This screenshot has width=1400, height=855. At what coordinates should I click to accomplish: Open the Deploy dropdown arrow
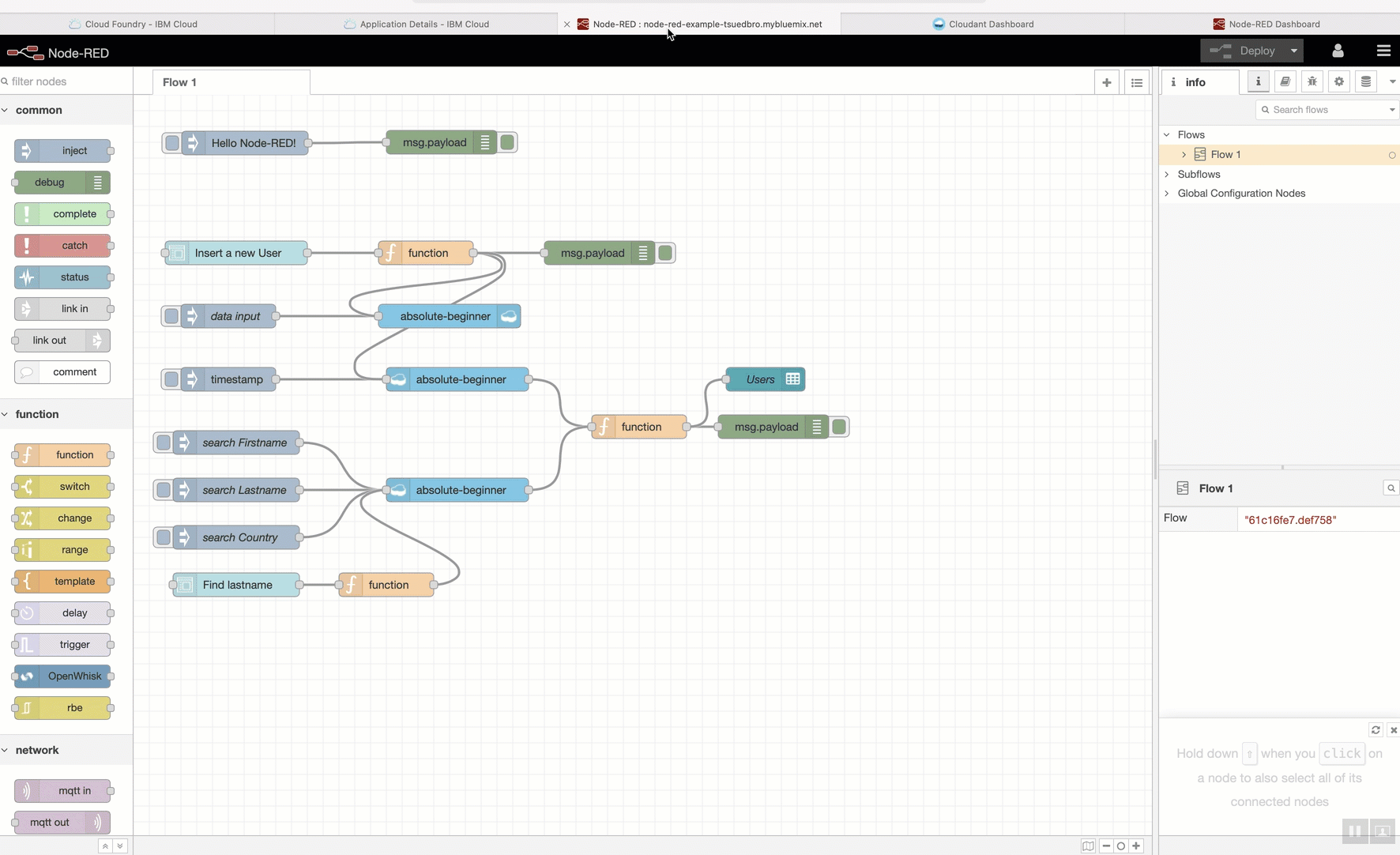1293,51
